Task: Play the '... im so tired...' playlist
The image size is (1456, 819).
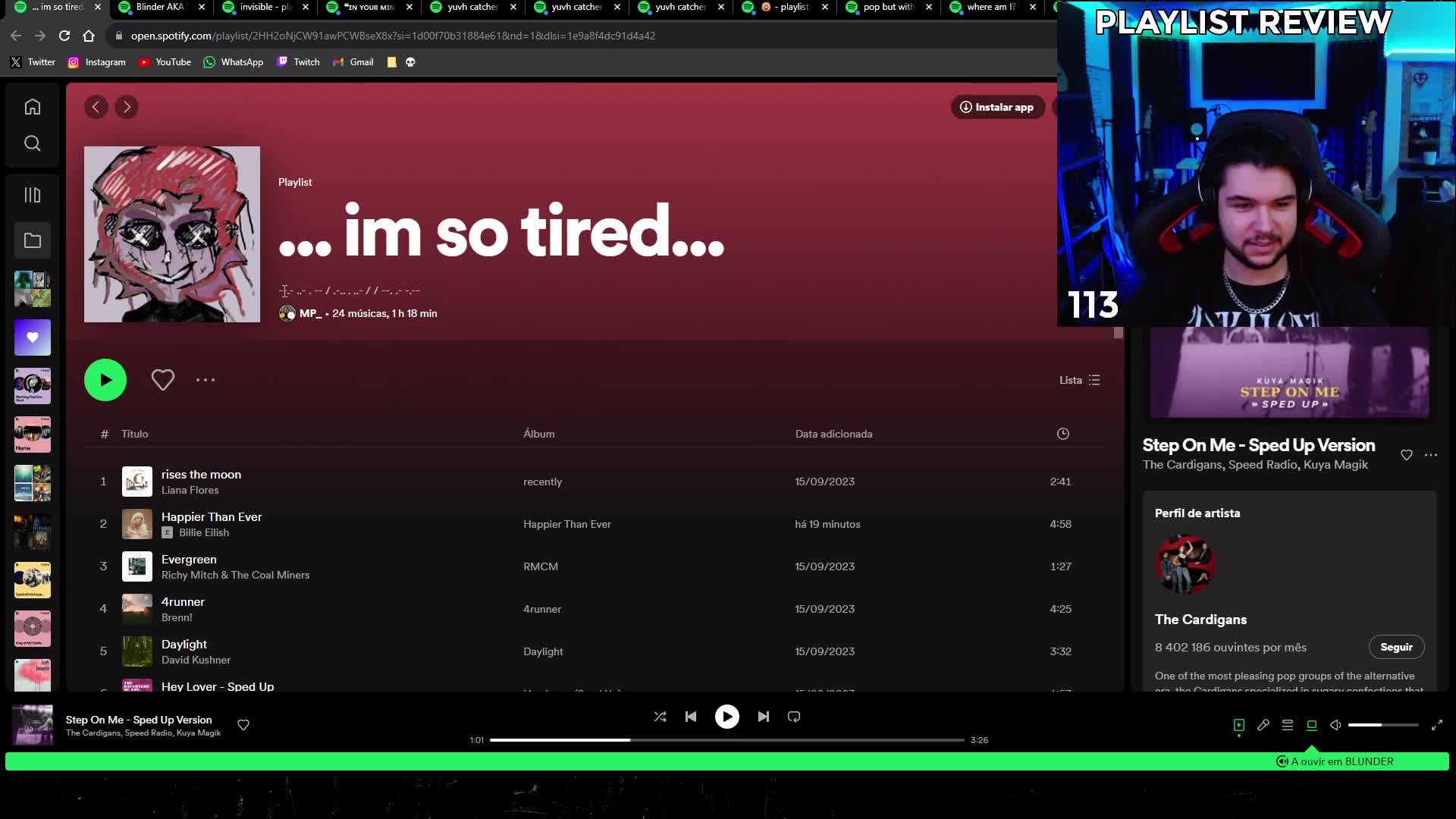Action: pos(105,380)
